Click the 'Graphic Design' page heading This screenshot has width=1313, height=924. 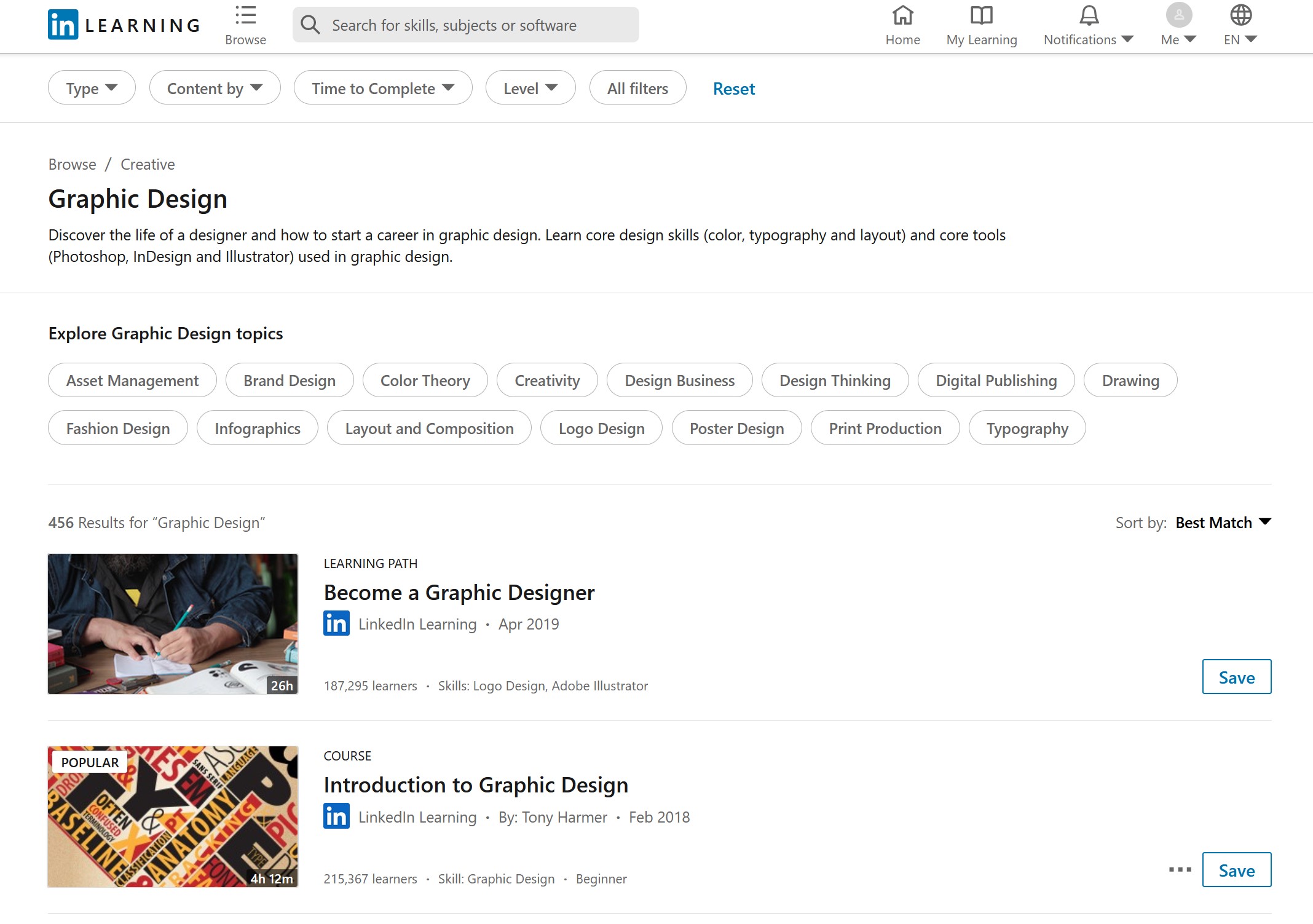(138, 199)
